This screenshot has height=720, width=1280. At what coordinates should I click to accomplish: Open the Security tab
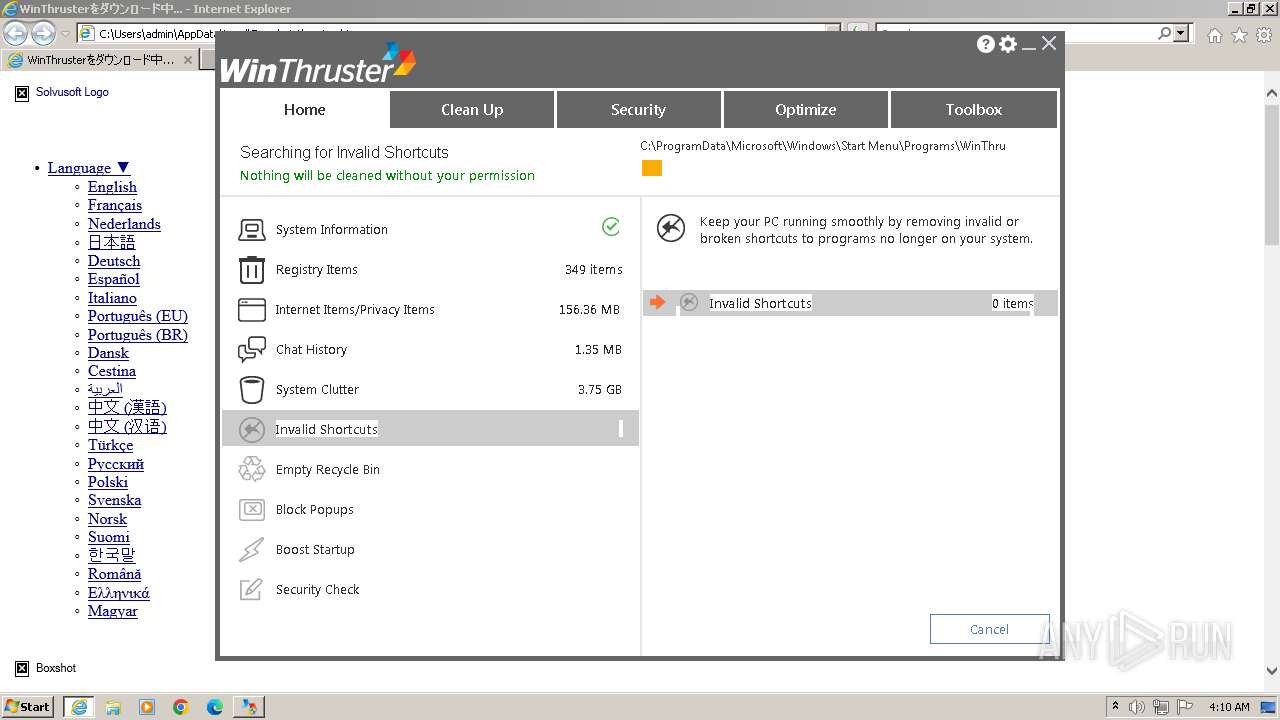[638, 110]
